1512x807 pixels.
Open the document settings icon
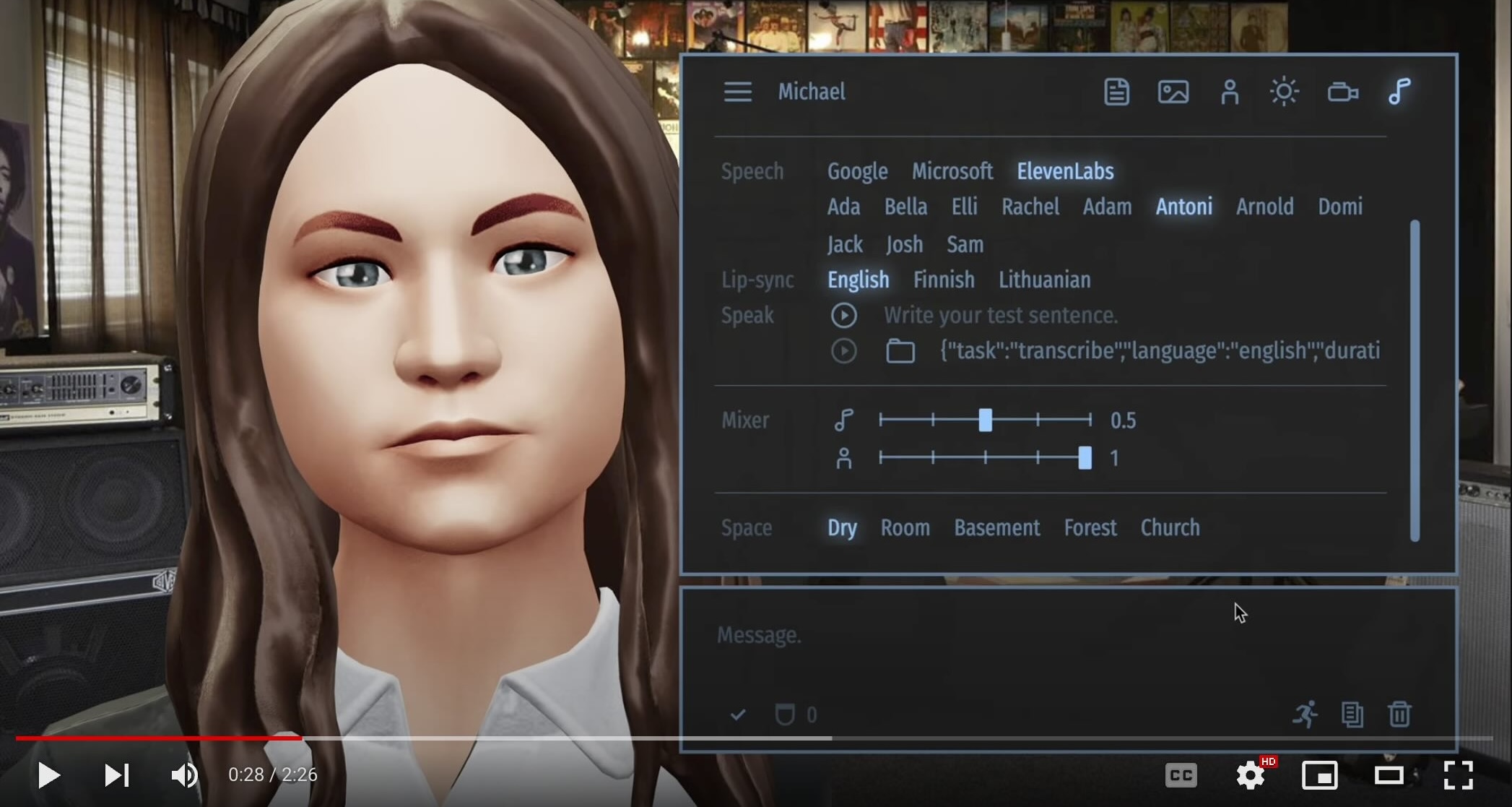point(1116,92)
